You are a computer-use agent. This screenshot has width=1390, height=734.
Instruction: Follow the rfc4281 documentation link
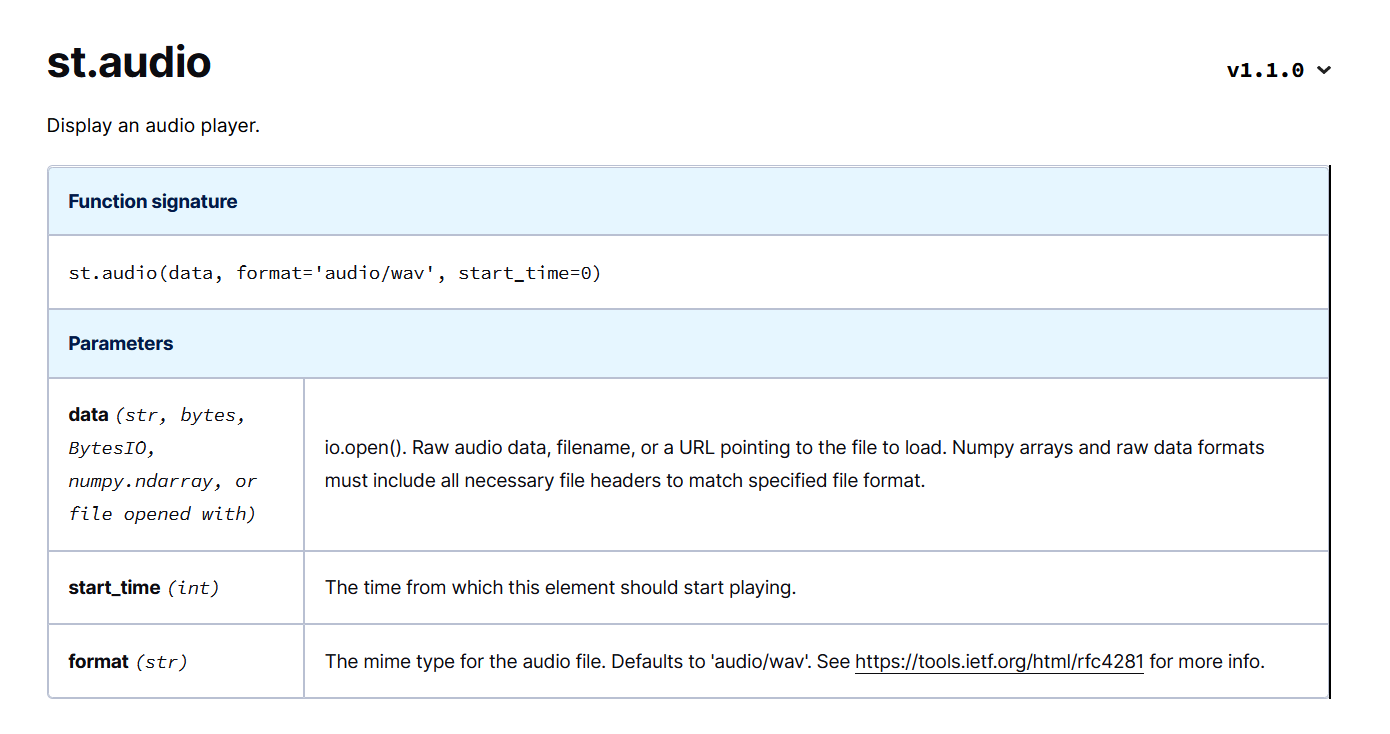click(998, 661)
